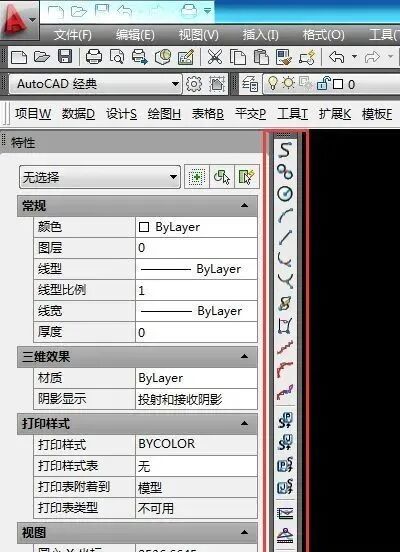Open the Layer Properties Manager icon
400x552 pixels.
pos(250,84)
